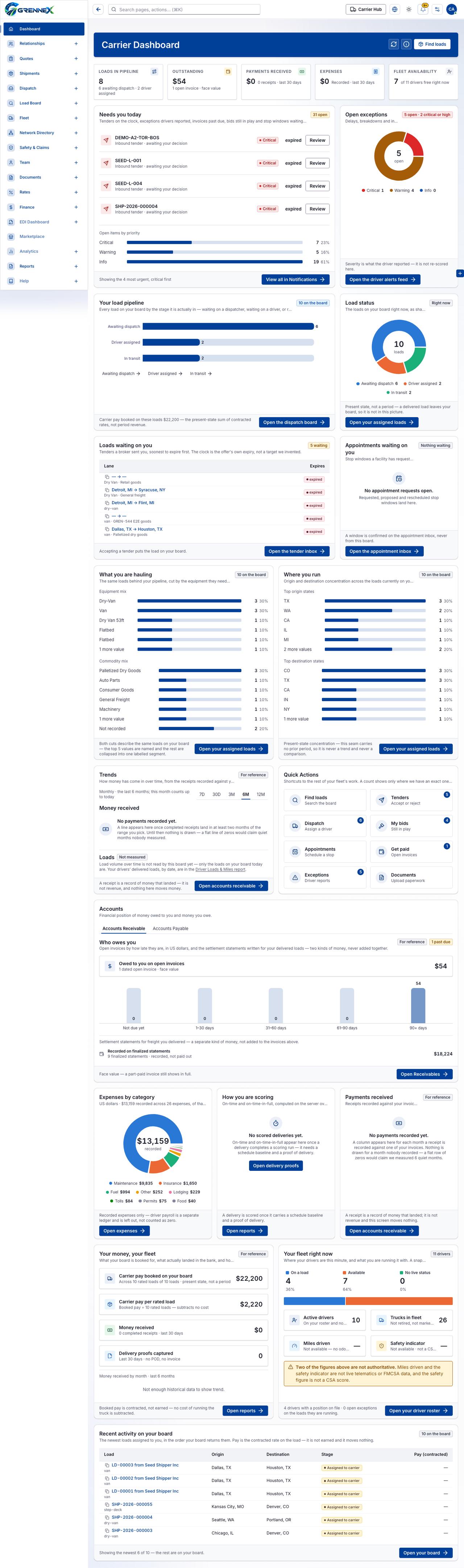Open Marketplace in the sidebar
The width and height of the screenshot is (464, 1568).
click(x=44, y=236)
